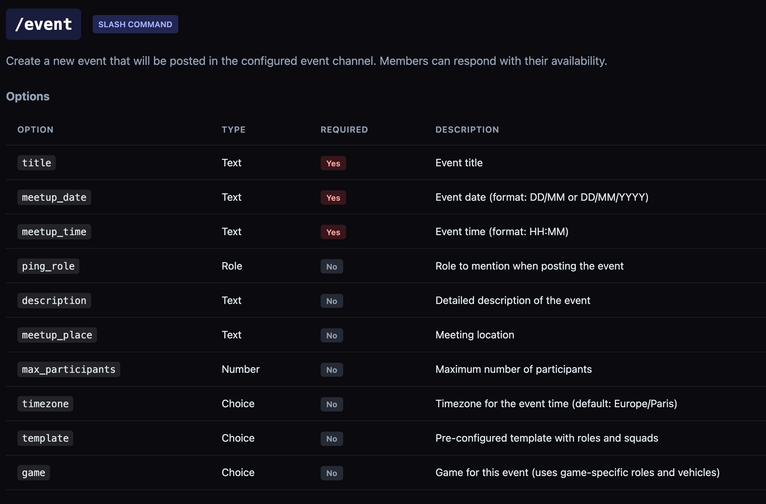766x504 pixels.
Task: Select the ping_role option tag
Action: 49,266
